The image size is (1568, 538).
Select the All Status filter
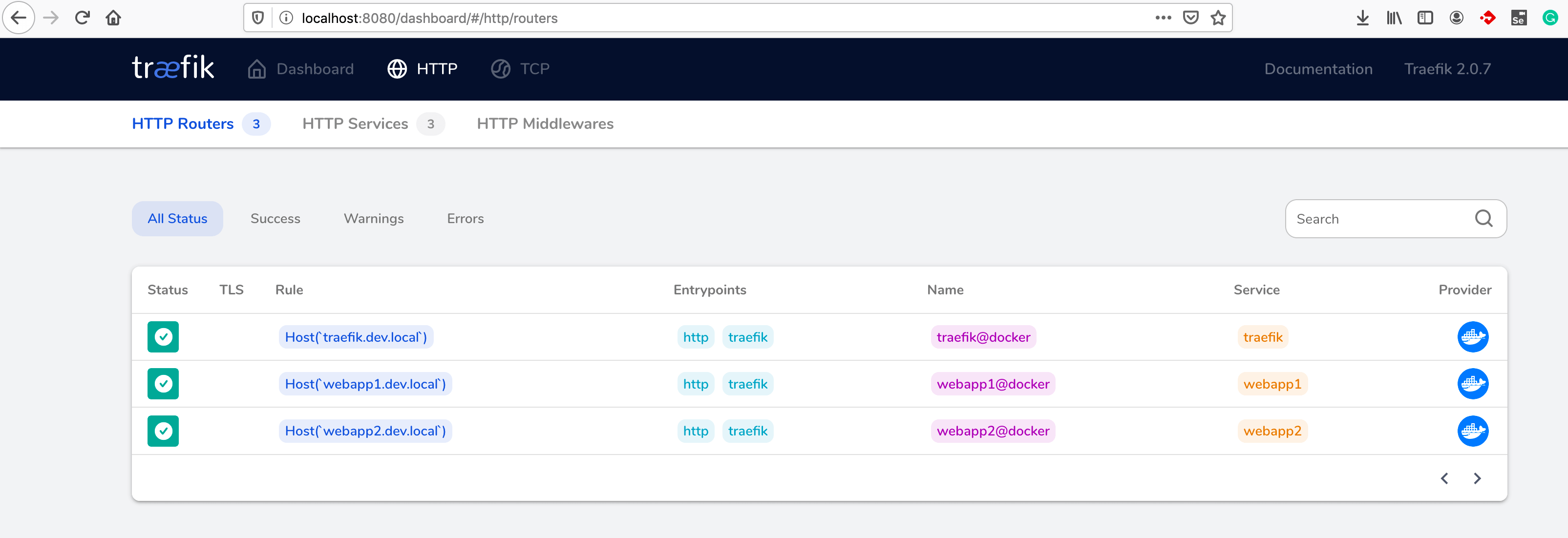coord(177,219)
